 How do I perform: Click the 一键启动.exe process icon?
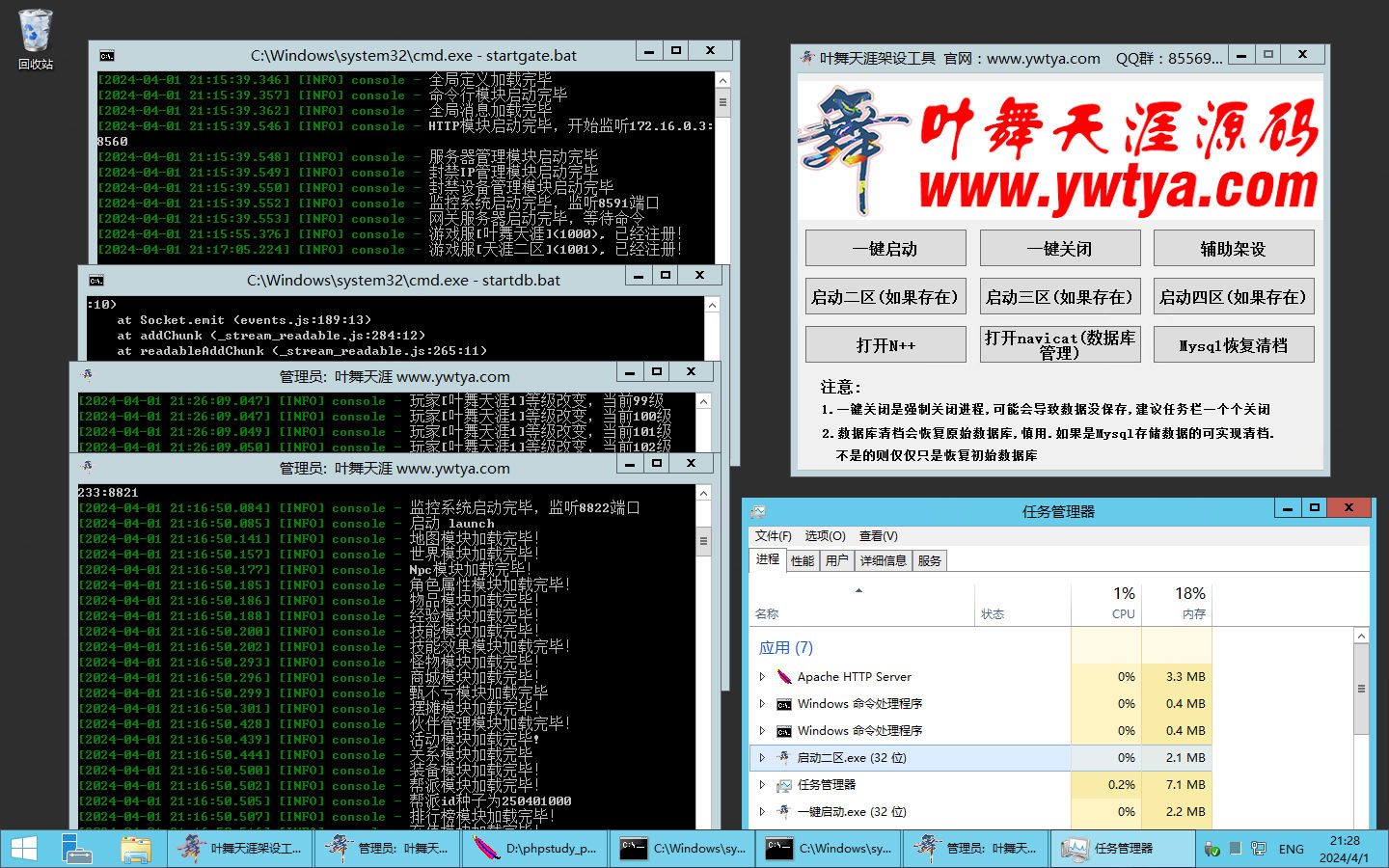(784, 812)
